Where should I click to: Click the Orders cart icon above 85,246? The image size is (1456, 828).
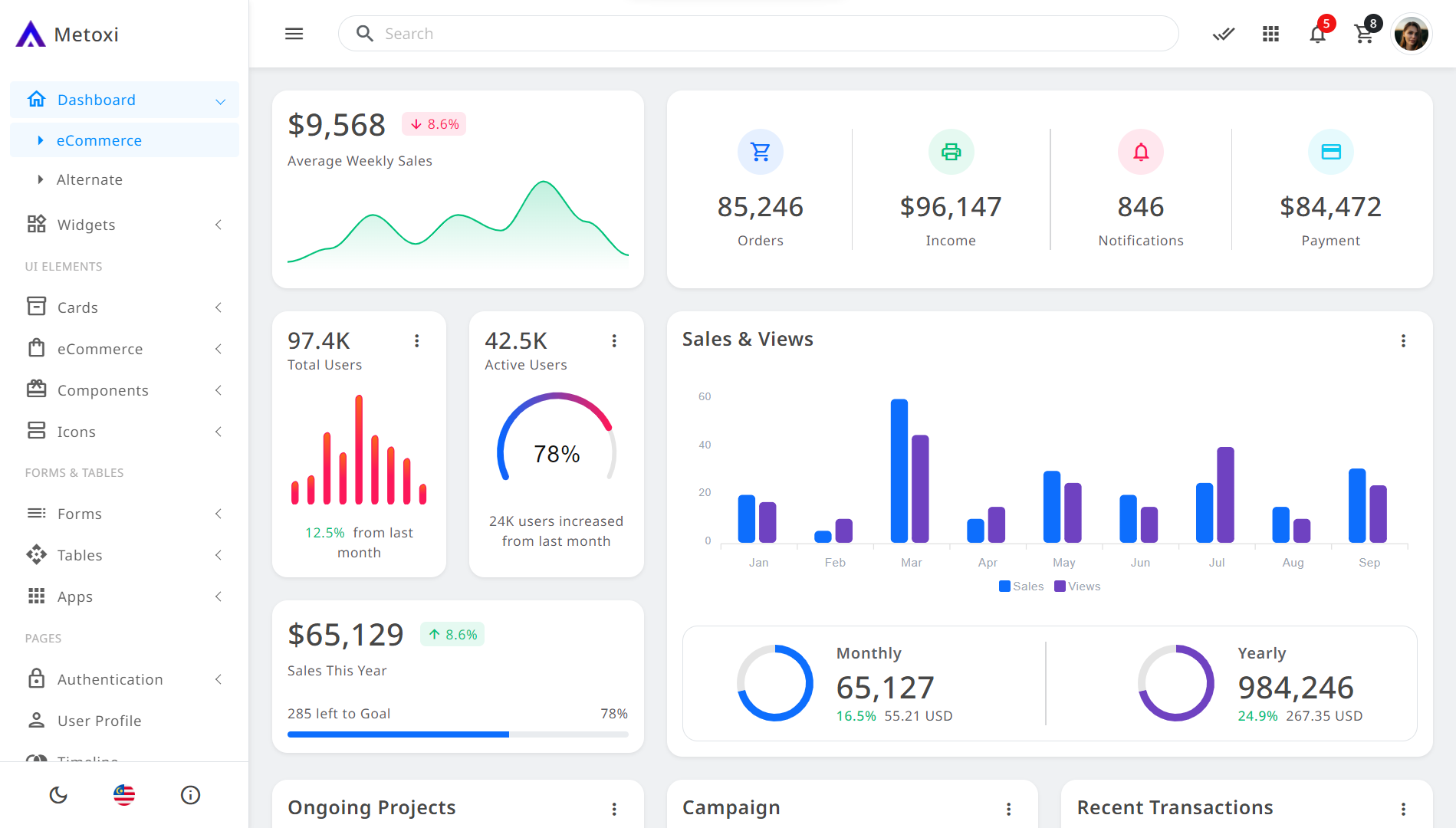pyautogui.click(x=760, y=152)
